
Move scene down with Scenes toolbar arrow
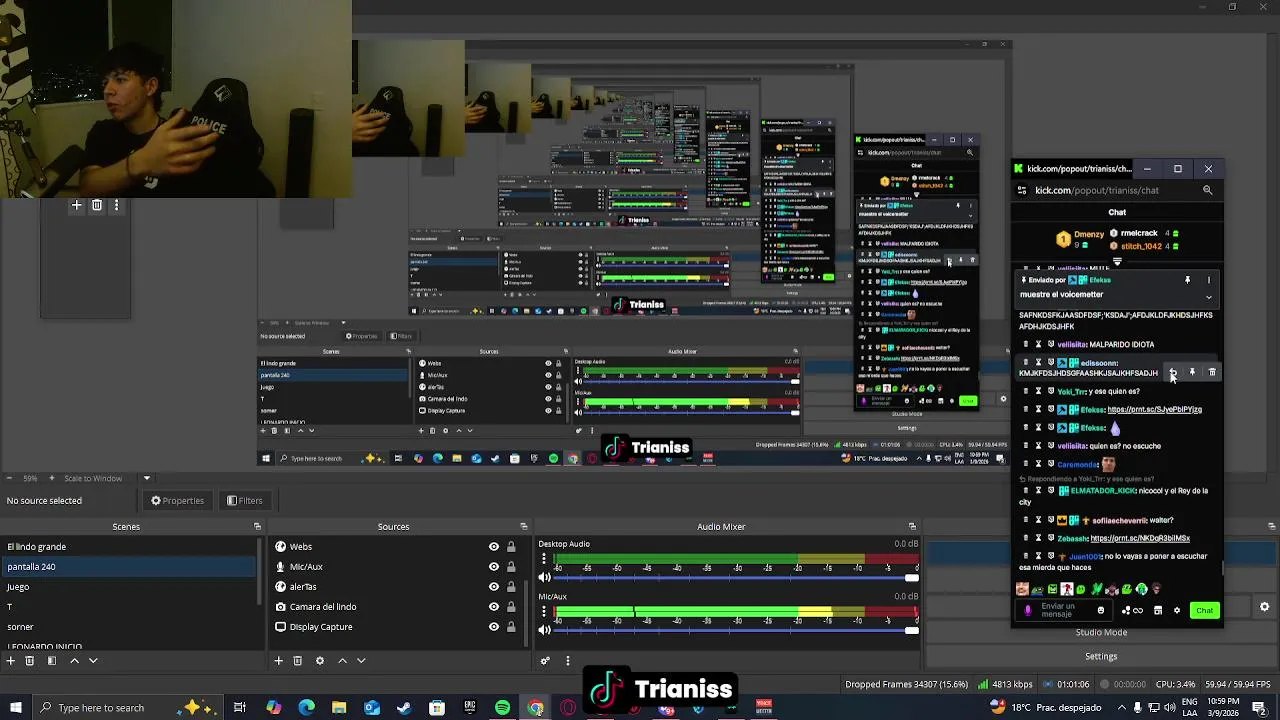[x=93, y=661]
